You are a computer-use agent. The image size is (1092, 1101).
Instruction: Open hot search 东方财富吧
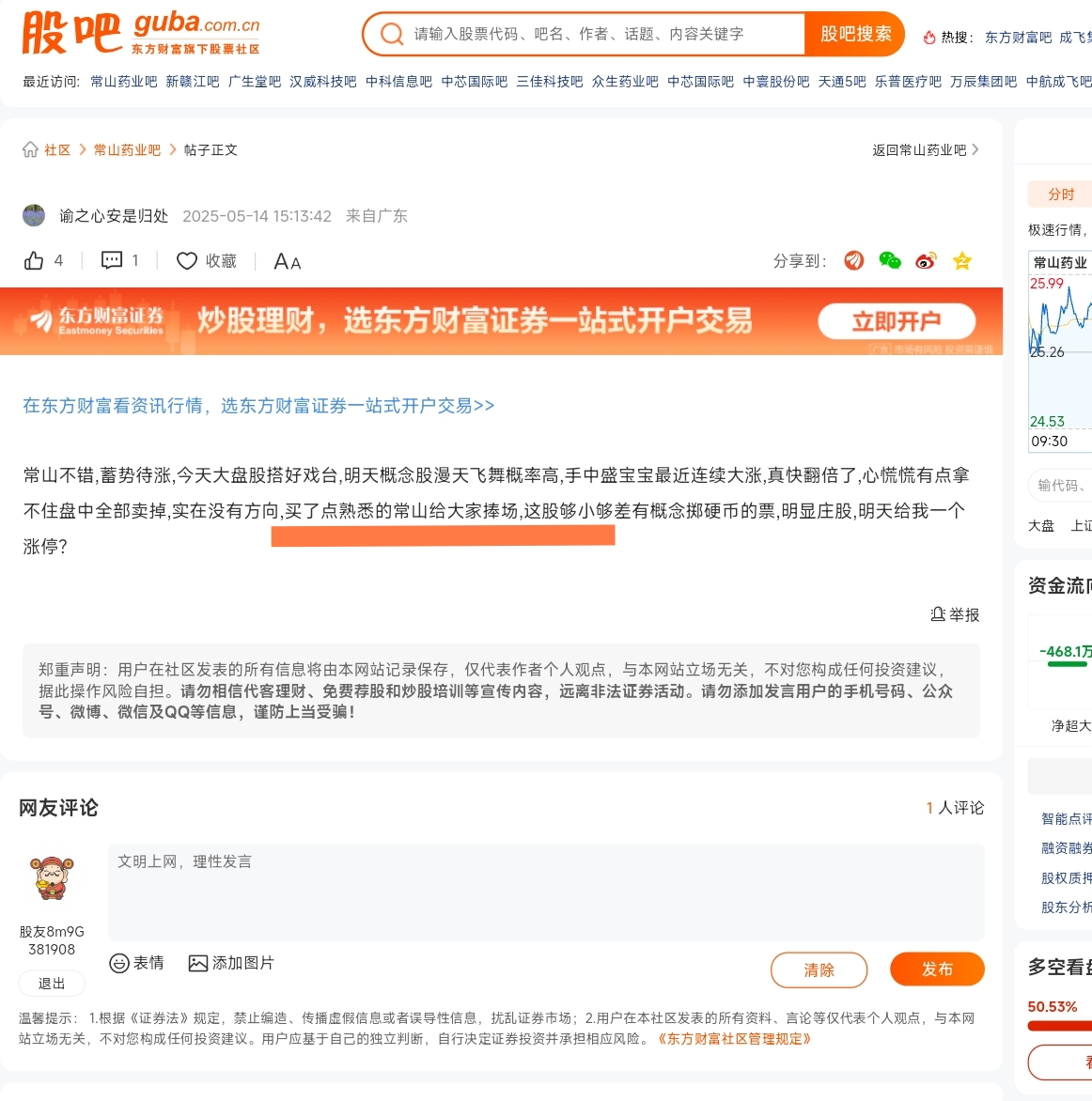[x=1018, y=38]
